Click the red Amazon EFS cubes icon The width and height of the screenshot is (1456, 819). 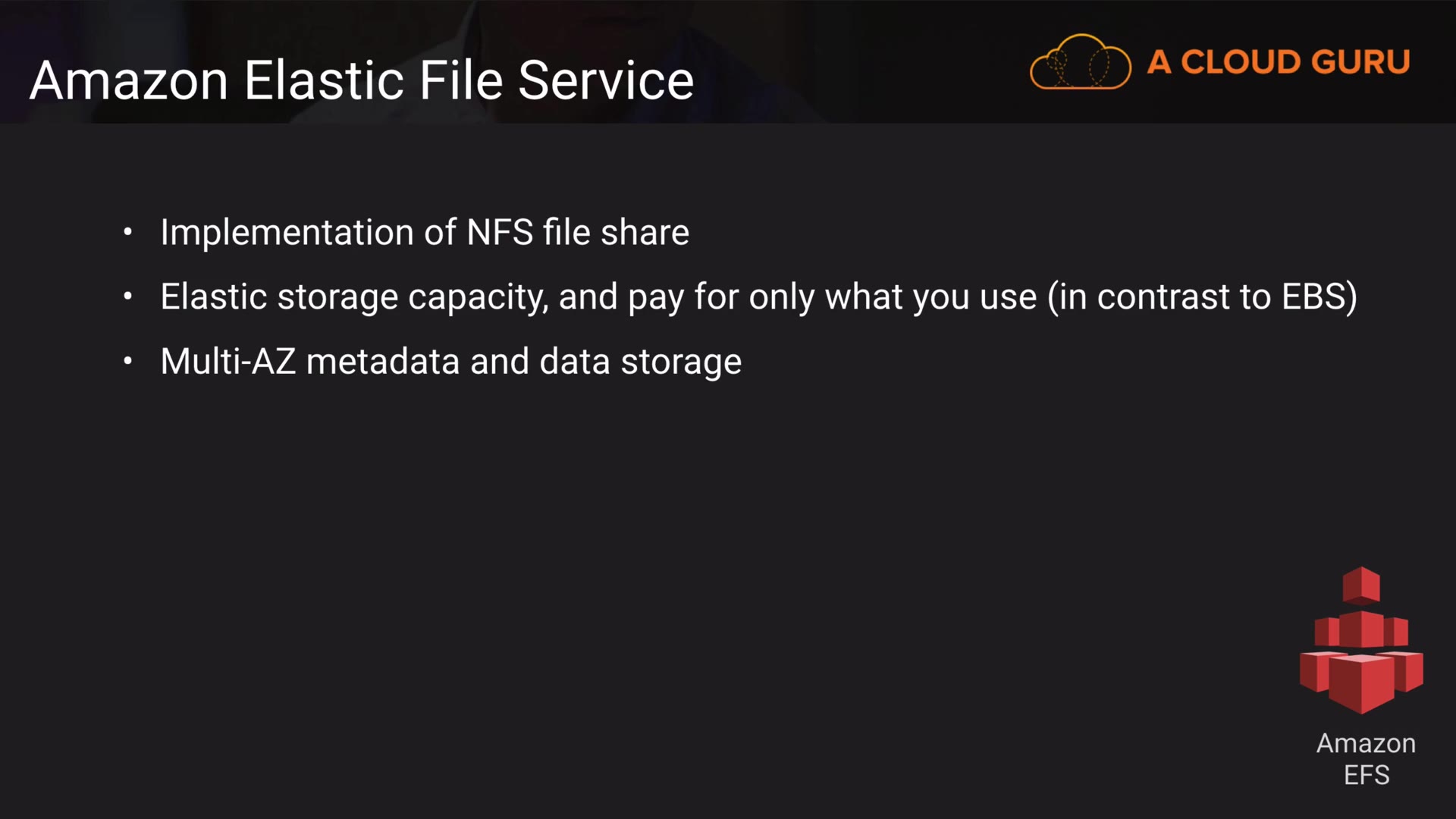point(1361,641)
